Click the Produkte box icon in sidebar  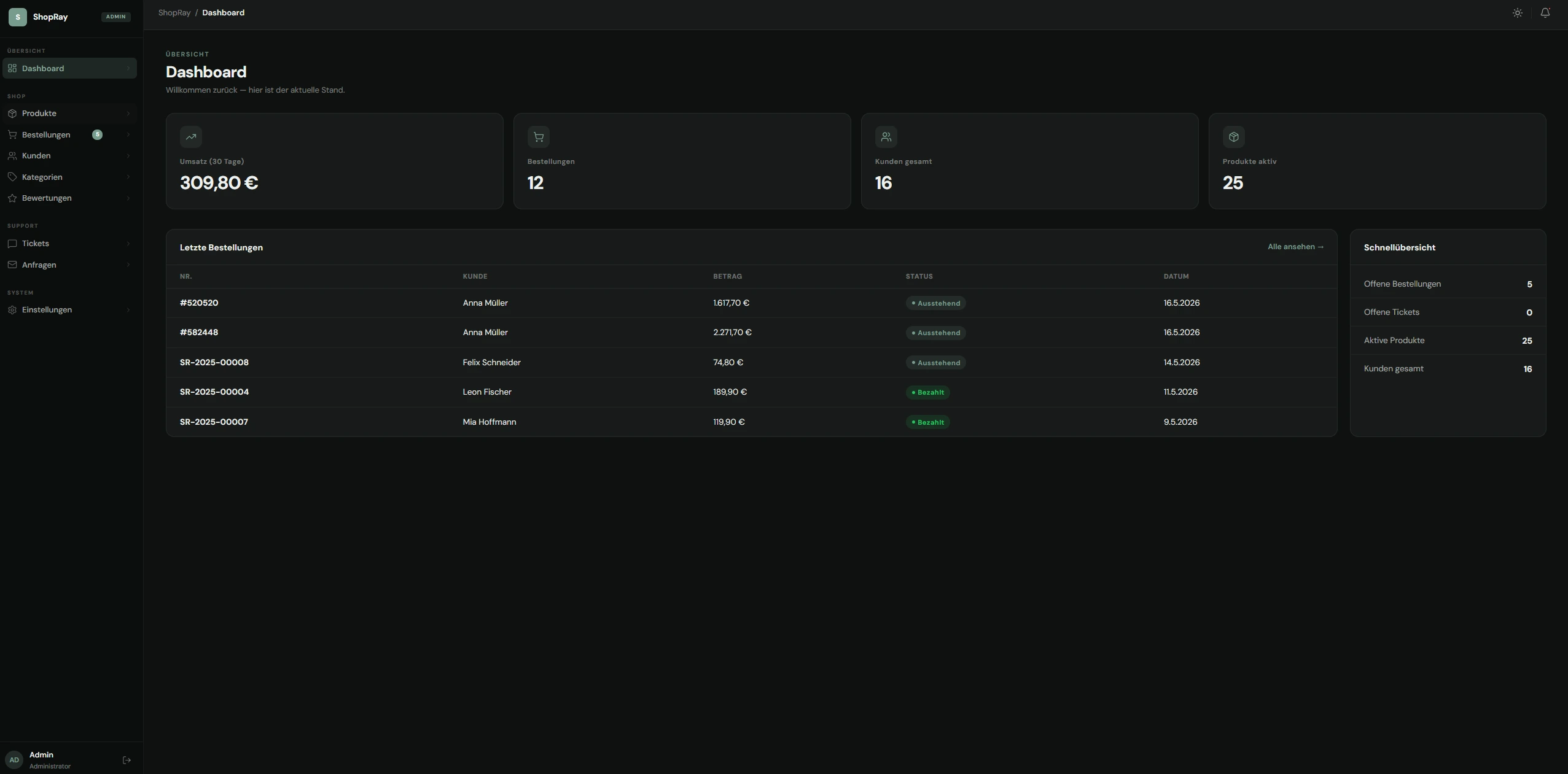coord(12,114)
